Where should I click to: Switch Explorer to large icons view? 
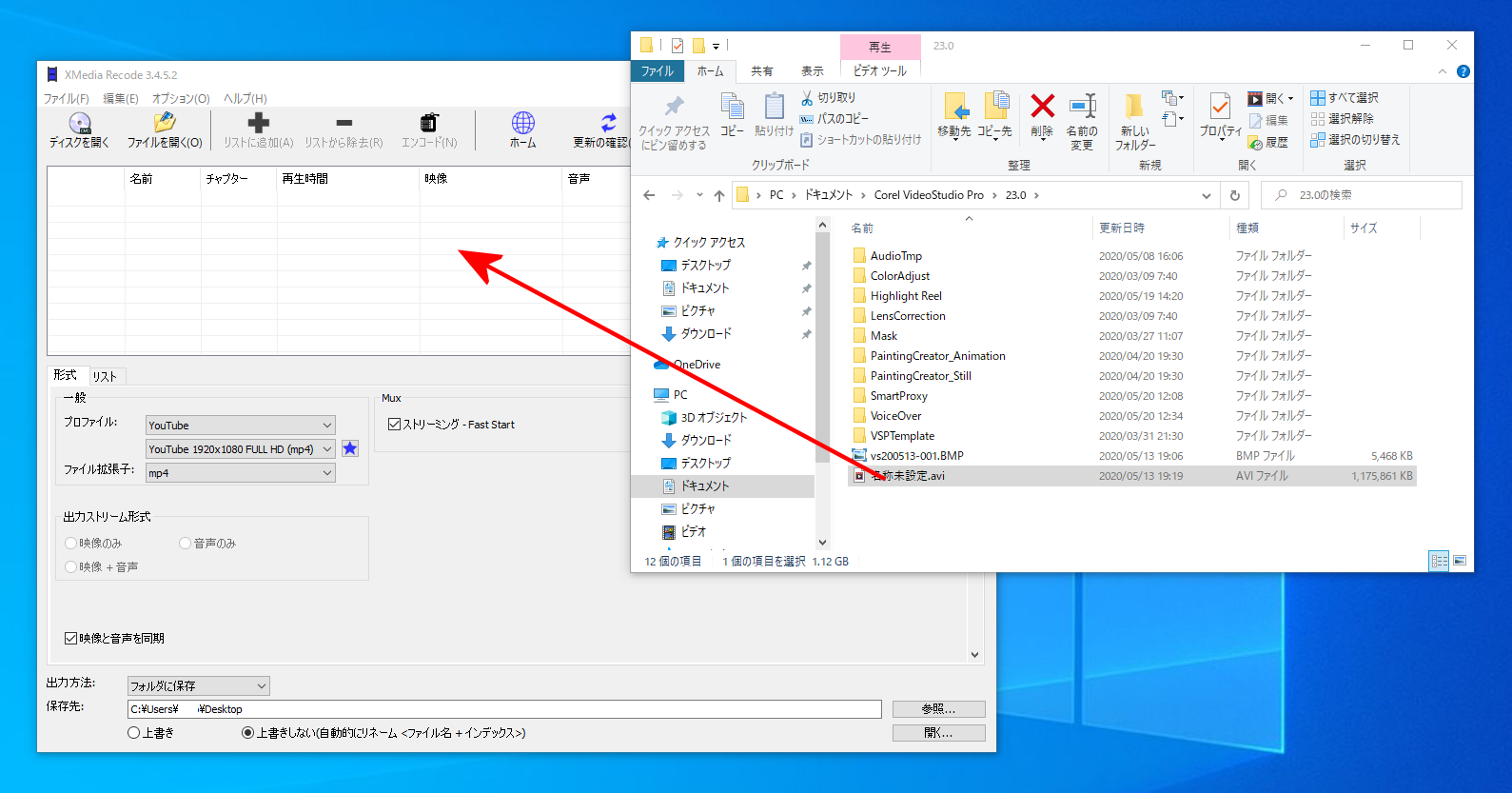point(1460,561)
